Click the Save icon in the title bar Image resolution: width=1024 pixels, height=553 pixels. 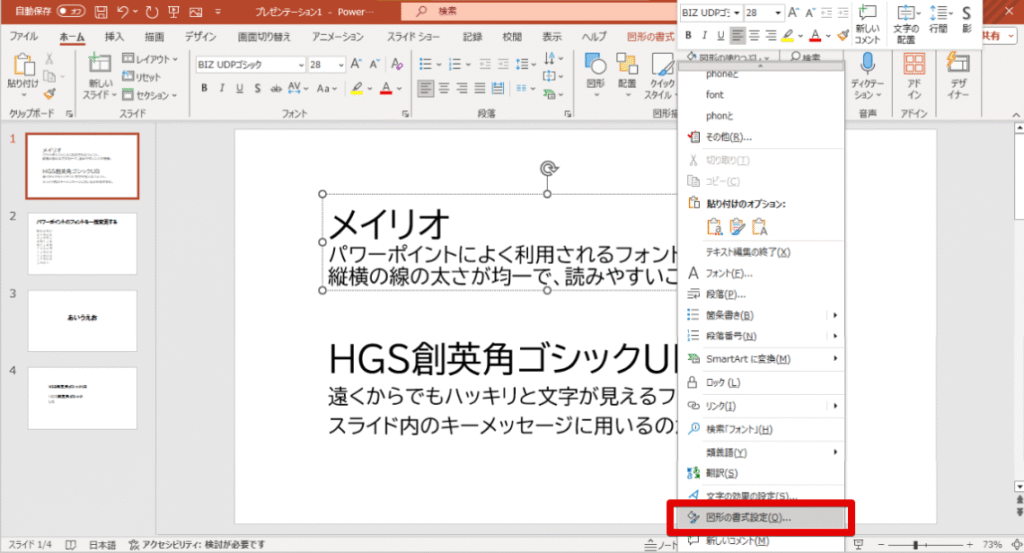coord(101,11)
